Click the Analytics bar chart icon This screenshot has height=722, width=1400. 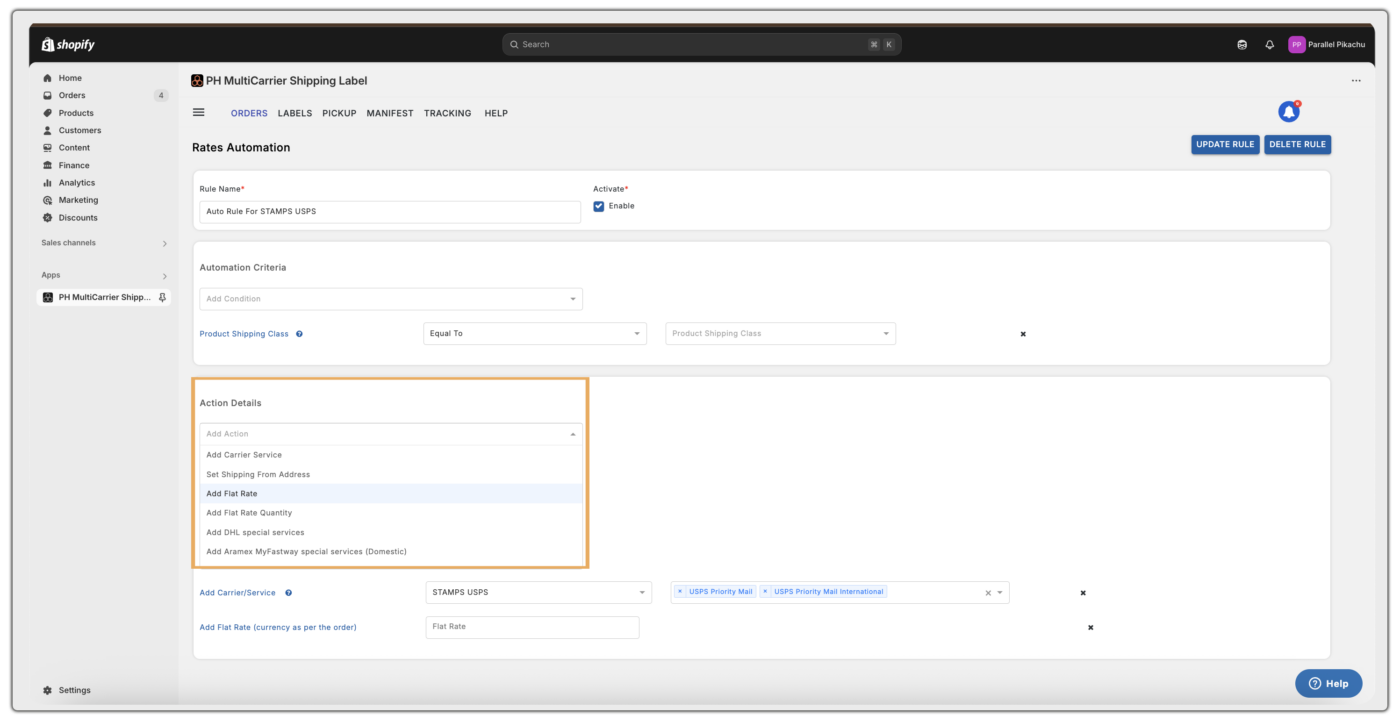(x=47, y=183)
